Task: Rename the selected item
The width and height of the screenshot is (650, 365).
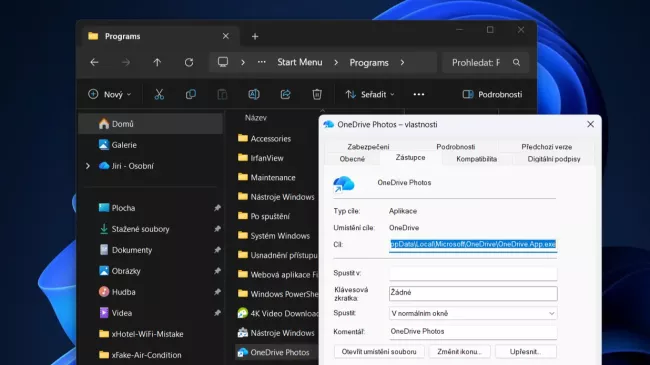Action: pos(254,95)
